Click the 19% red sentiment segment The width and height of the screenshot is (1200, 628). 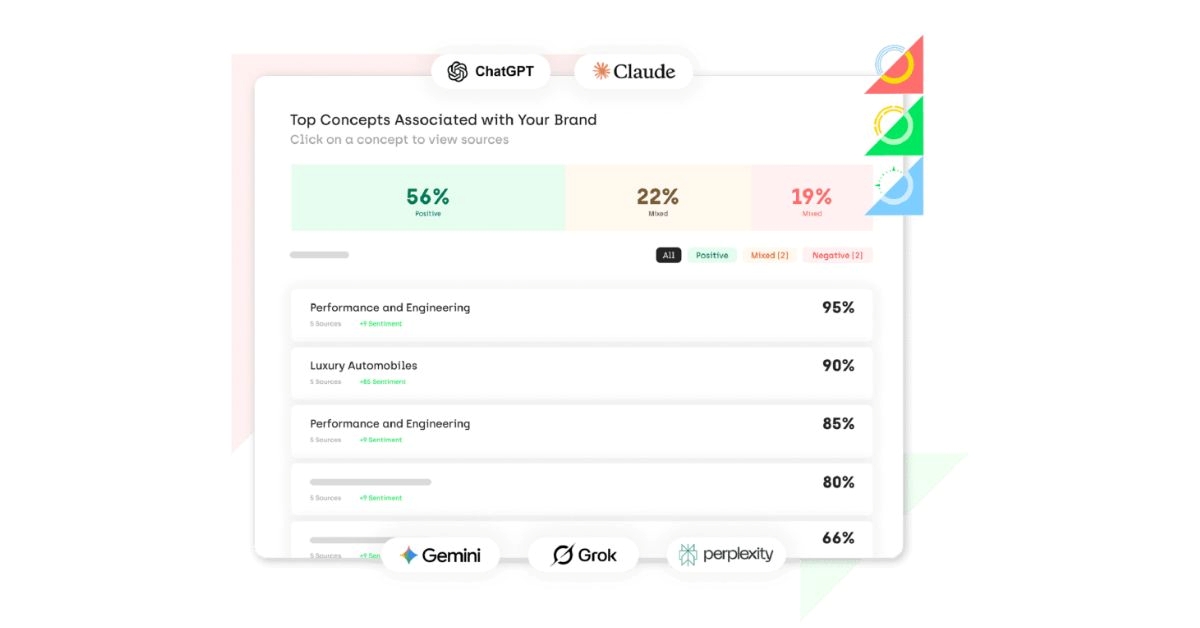[812, 198]
